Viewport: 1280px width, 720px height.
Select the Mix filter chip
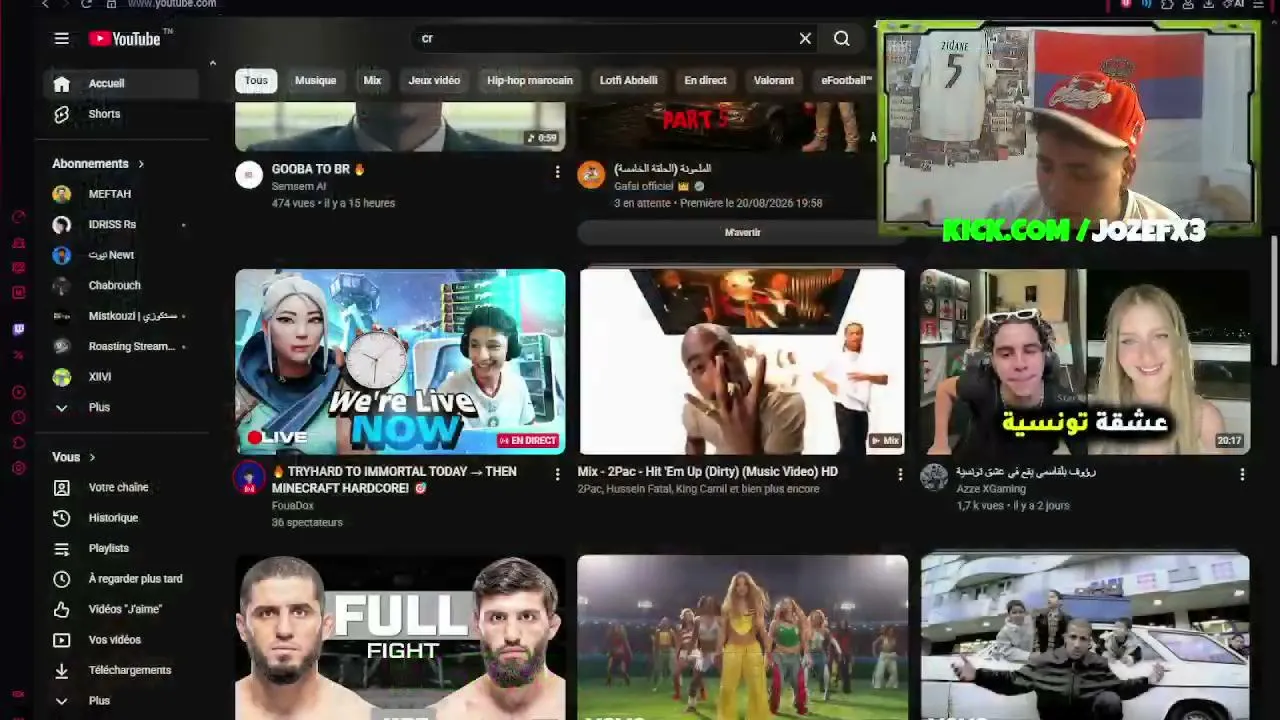click(372, 81)
